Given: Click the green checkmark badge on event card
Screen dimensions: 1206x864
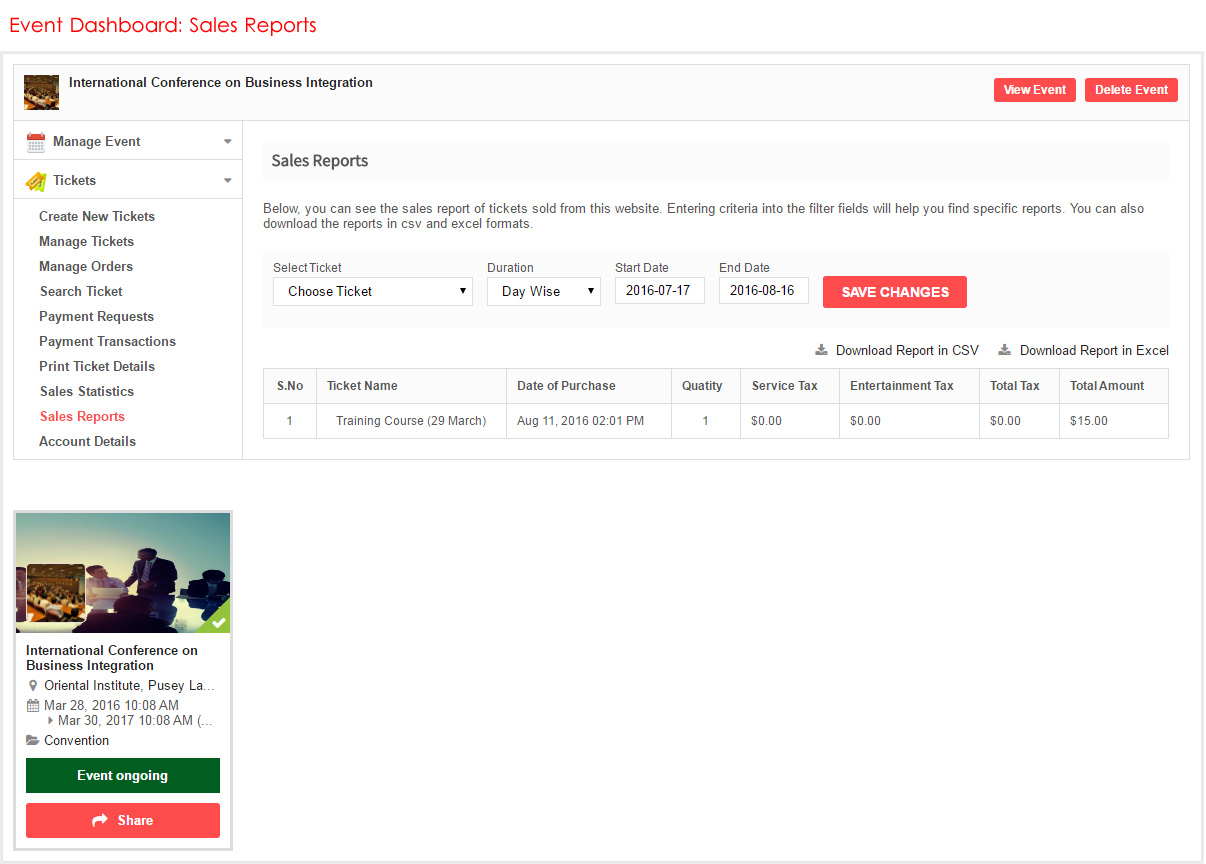Looking at the screenshot, I should [x=218, y=622].
